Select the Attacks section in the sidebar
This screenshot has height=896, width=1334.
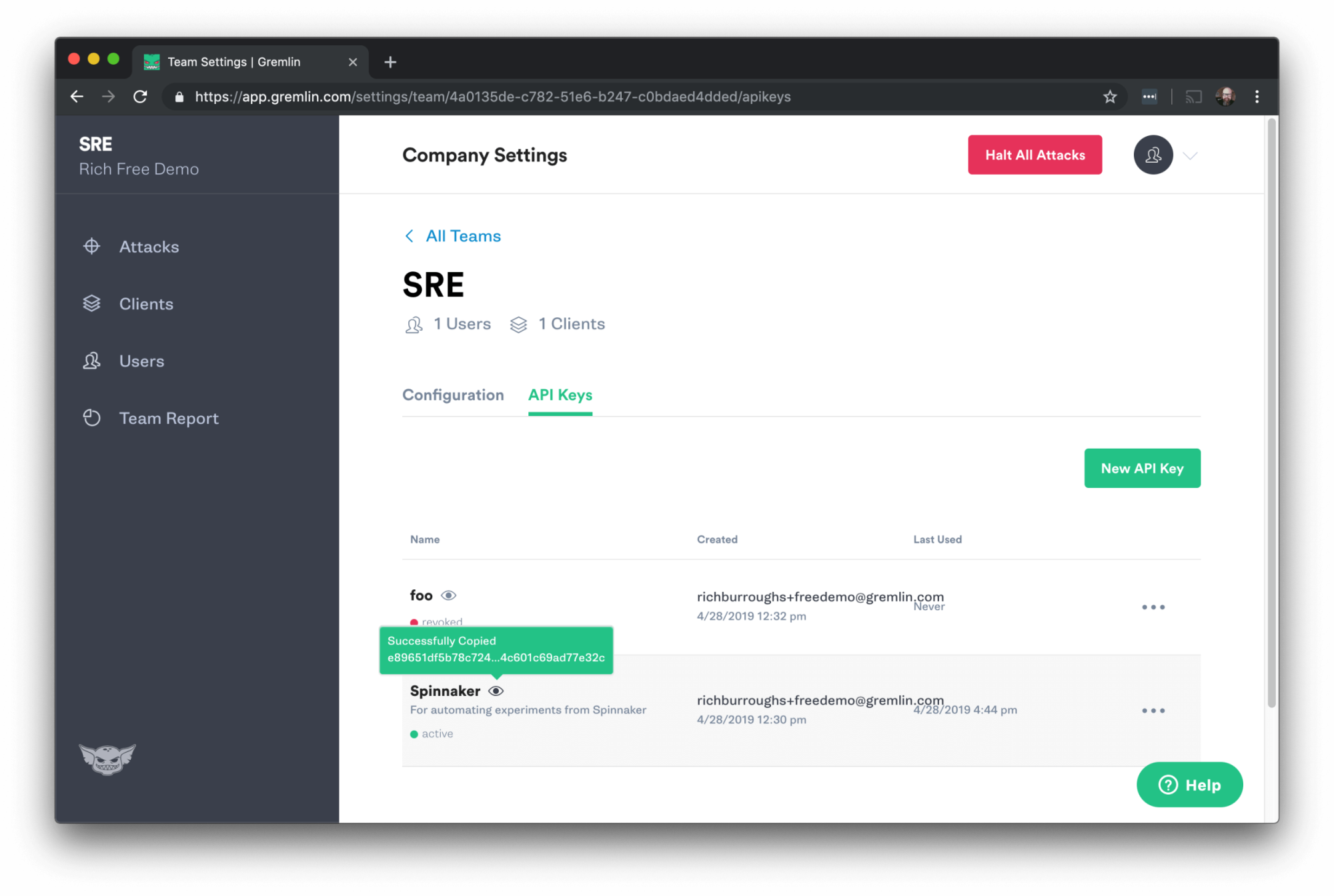[x=148, y=246]
